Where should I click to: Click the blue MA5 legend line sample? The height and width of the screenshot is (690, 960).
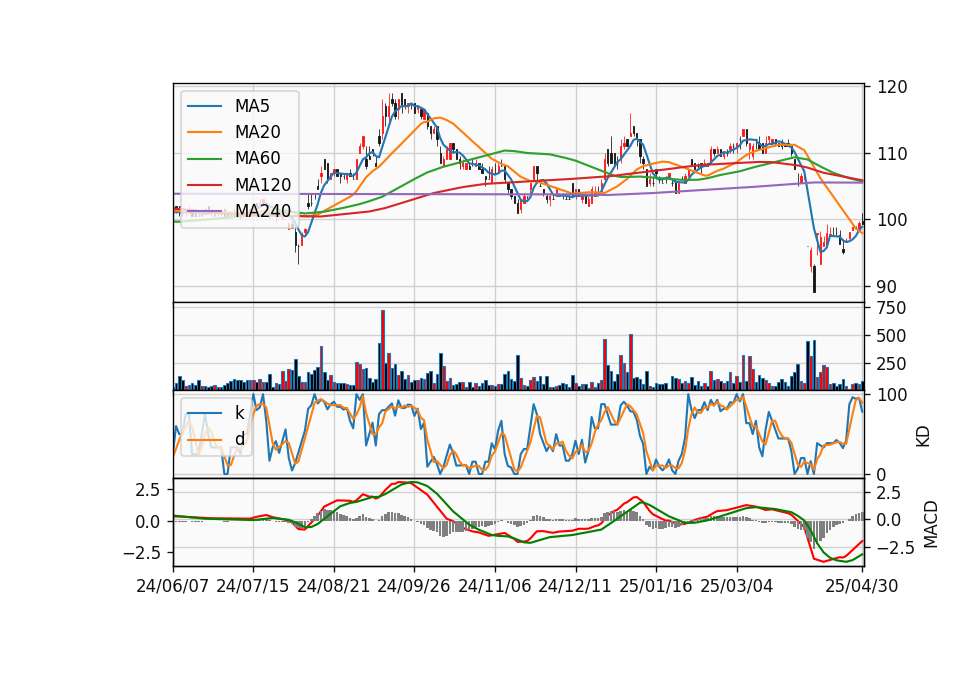tap(204, 107)
